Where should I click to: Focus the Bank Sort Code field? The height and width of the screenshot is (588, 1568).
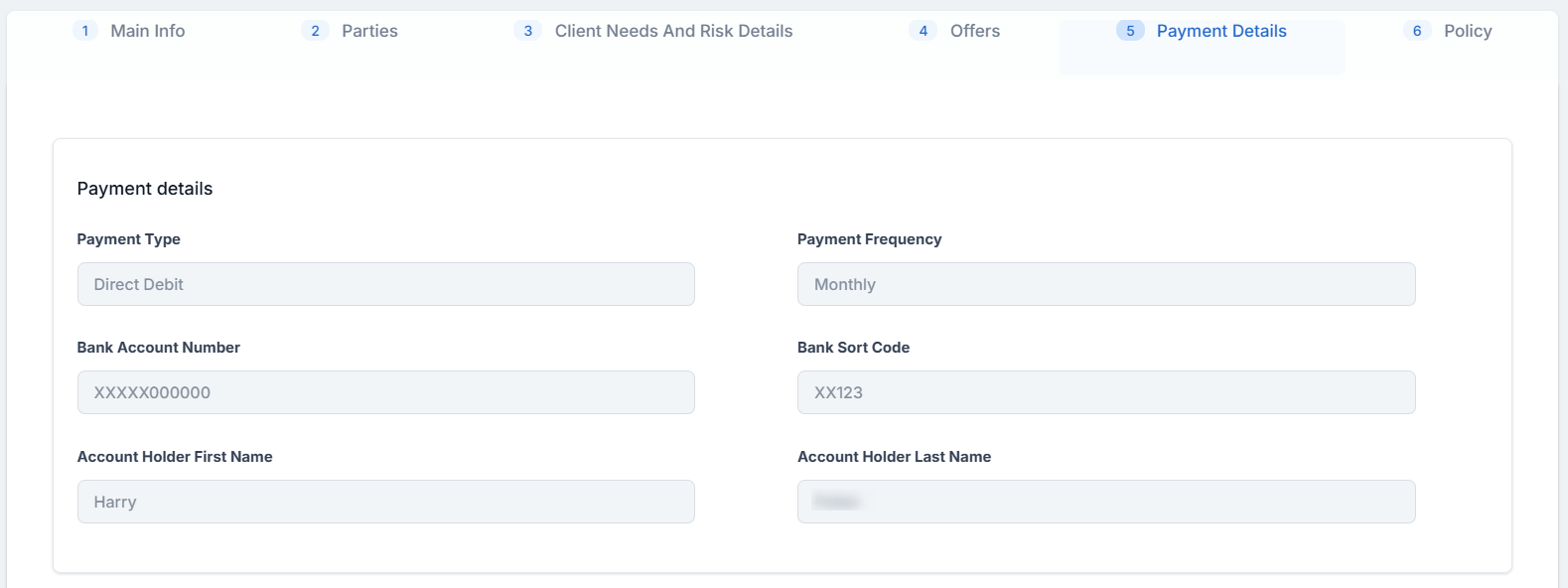[x=1105, y=392]
